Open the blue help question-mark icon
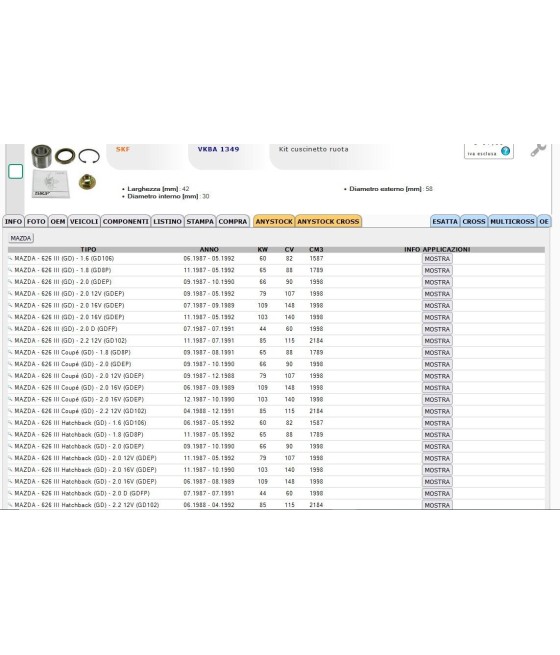 [505, 151]
